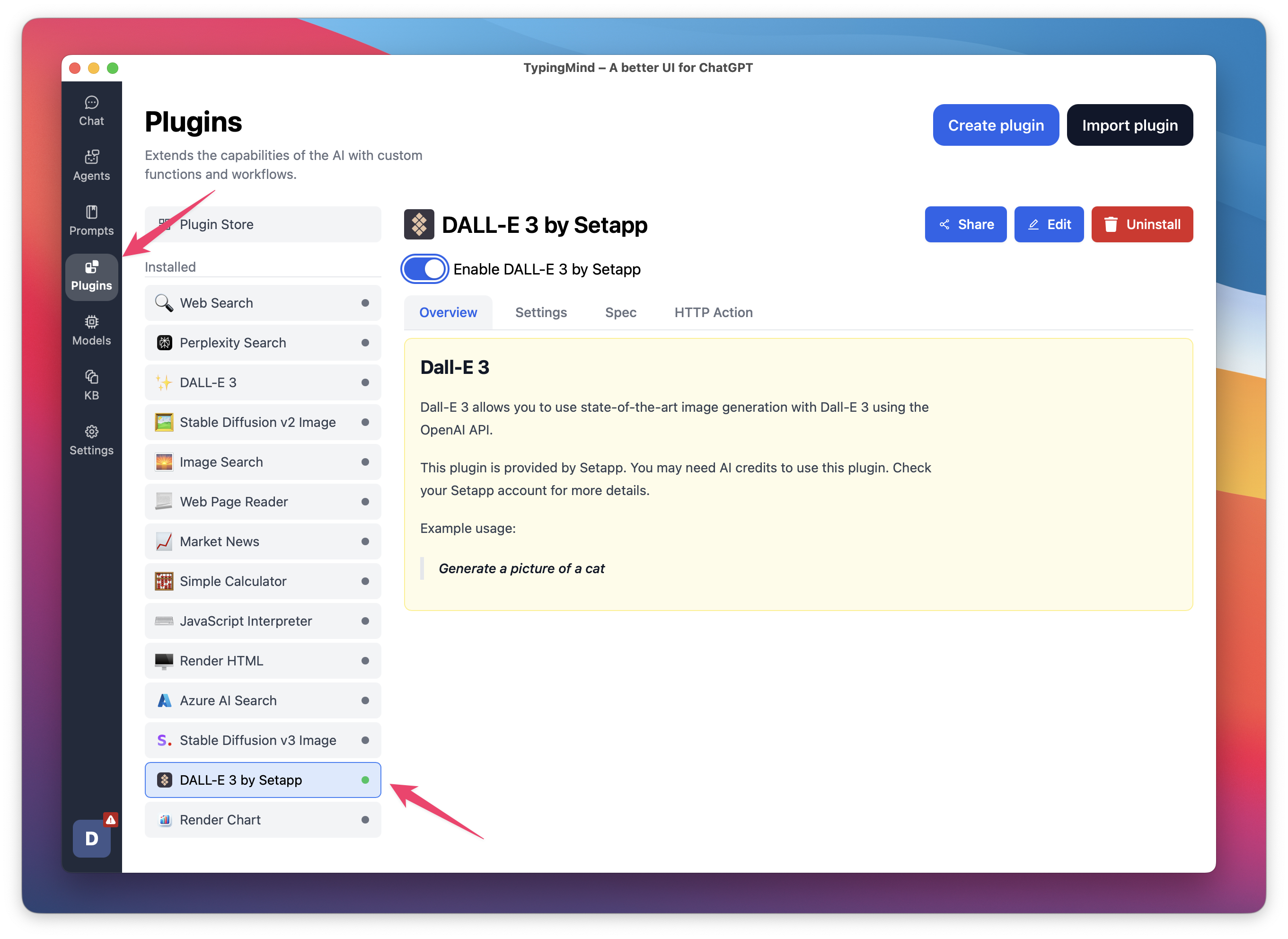Open the KB knowledge base section
The height and width of the screenshot is (939, 1288).
91,386
